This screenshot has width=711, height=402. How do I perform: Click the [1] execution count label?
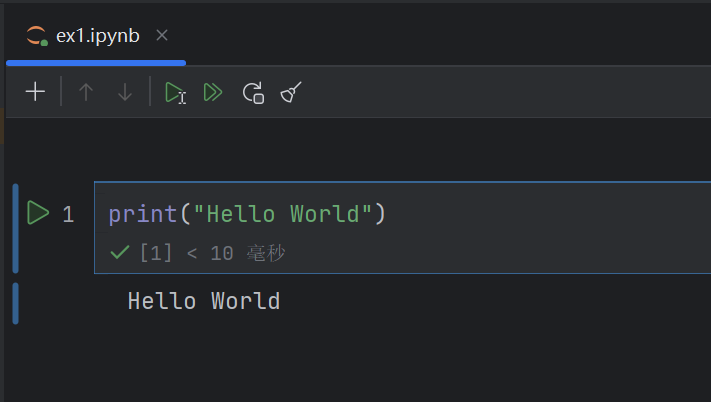point(156,254)
